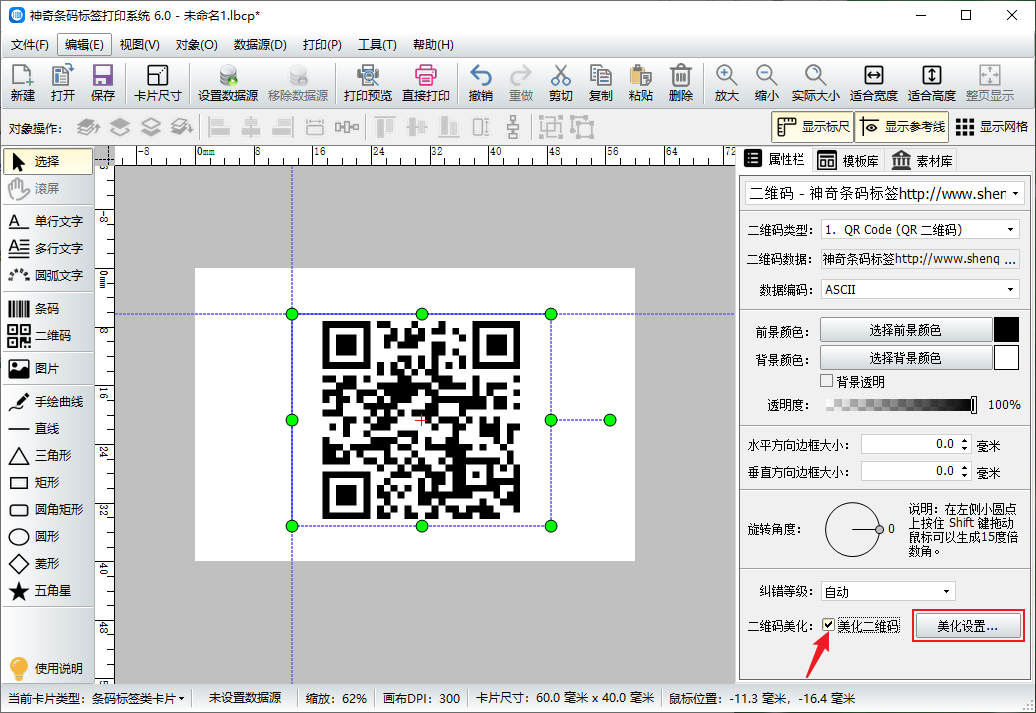The image size is (1036, 713).
Task: Click 设置数据源 data source icon
Action: [x=228, y=83]
